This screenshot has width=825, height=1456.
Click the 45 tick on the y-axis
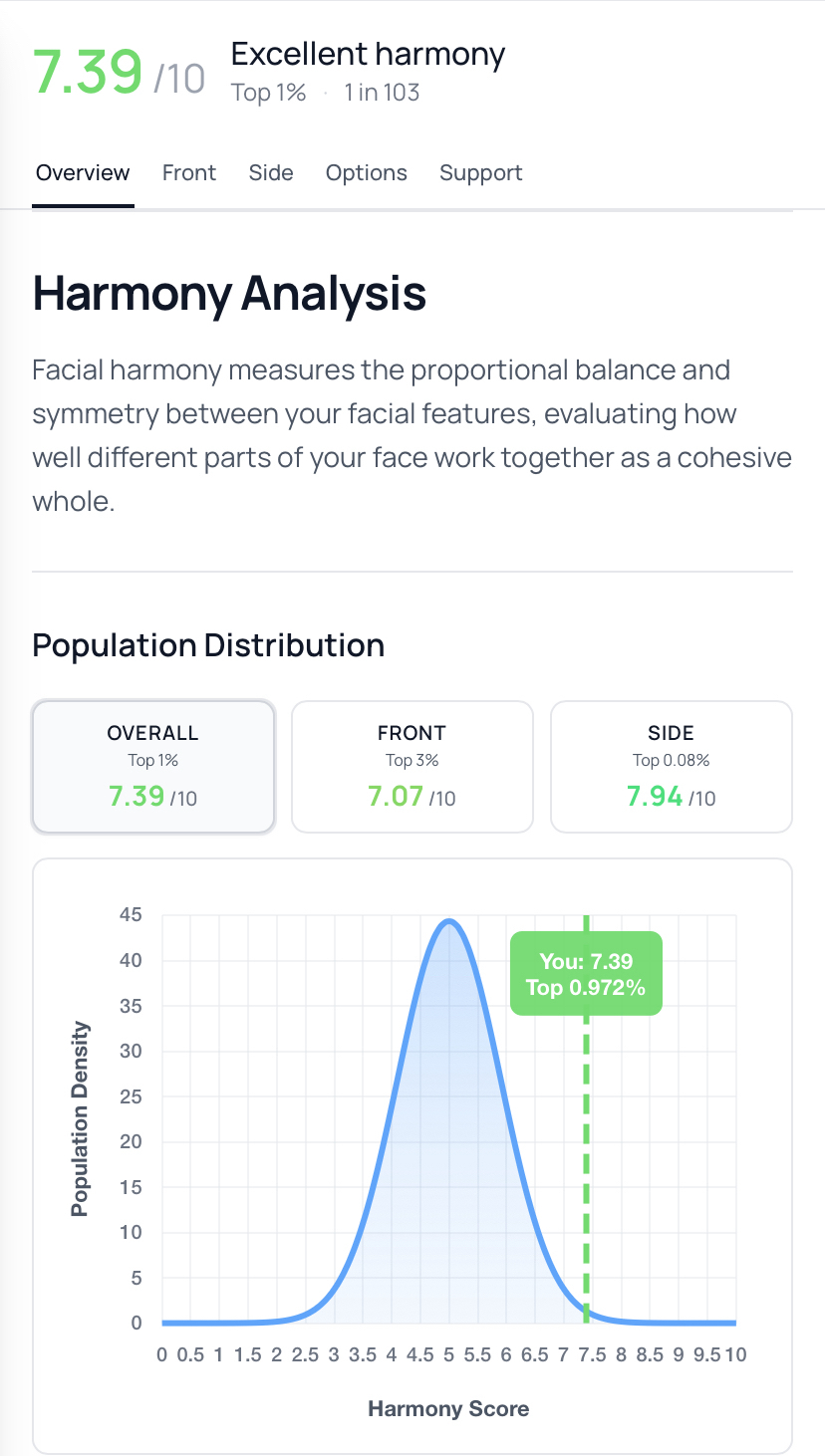131,915
